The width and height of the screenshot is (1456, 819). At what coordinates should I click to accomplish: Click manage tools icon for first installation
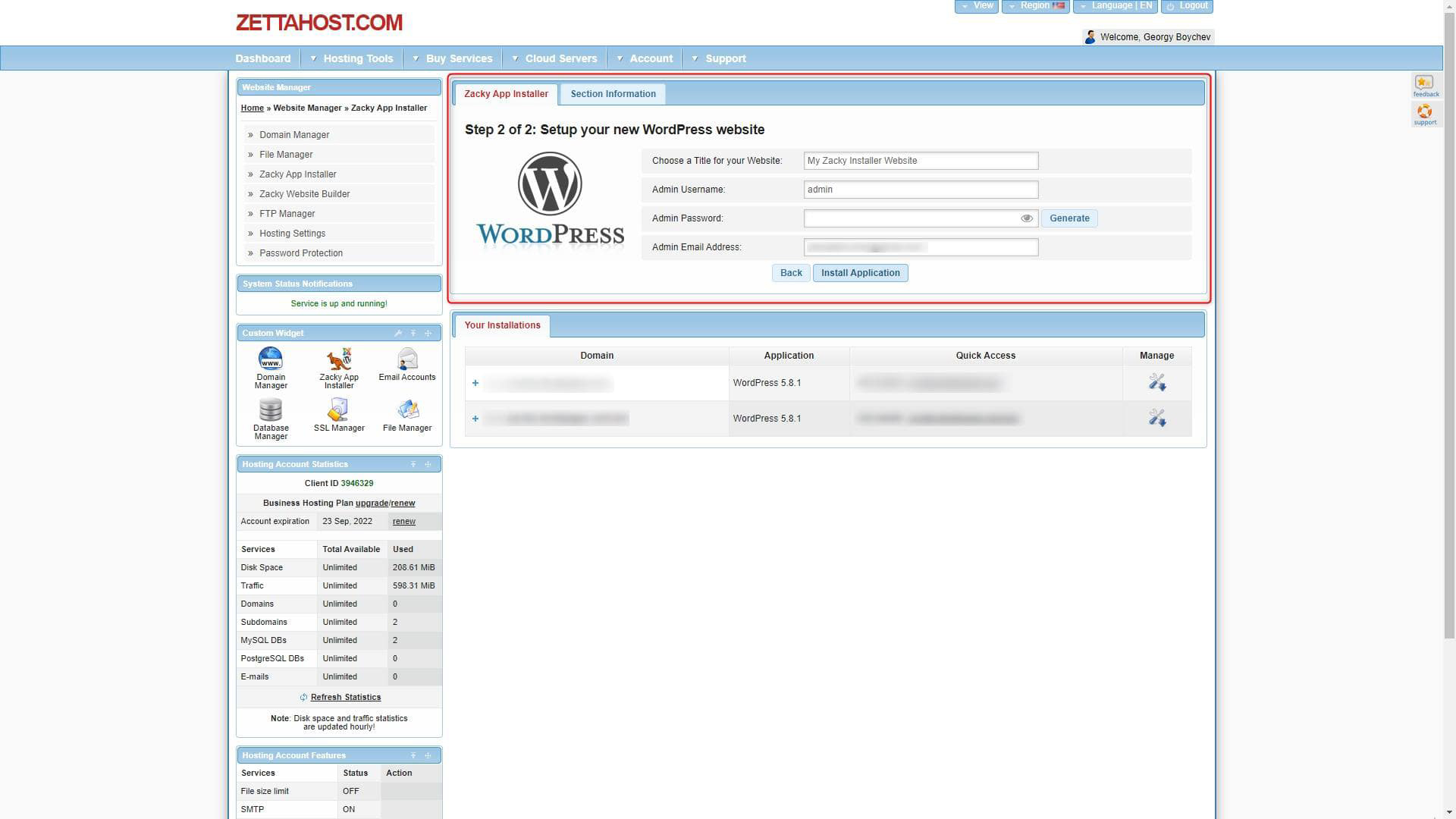(x=1156, y=382)
